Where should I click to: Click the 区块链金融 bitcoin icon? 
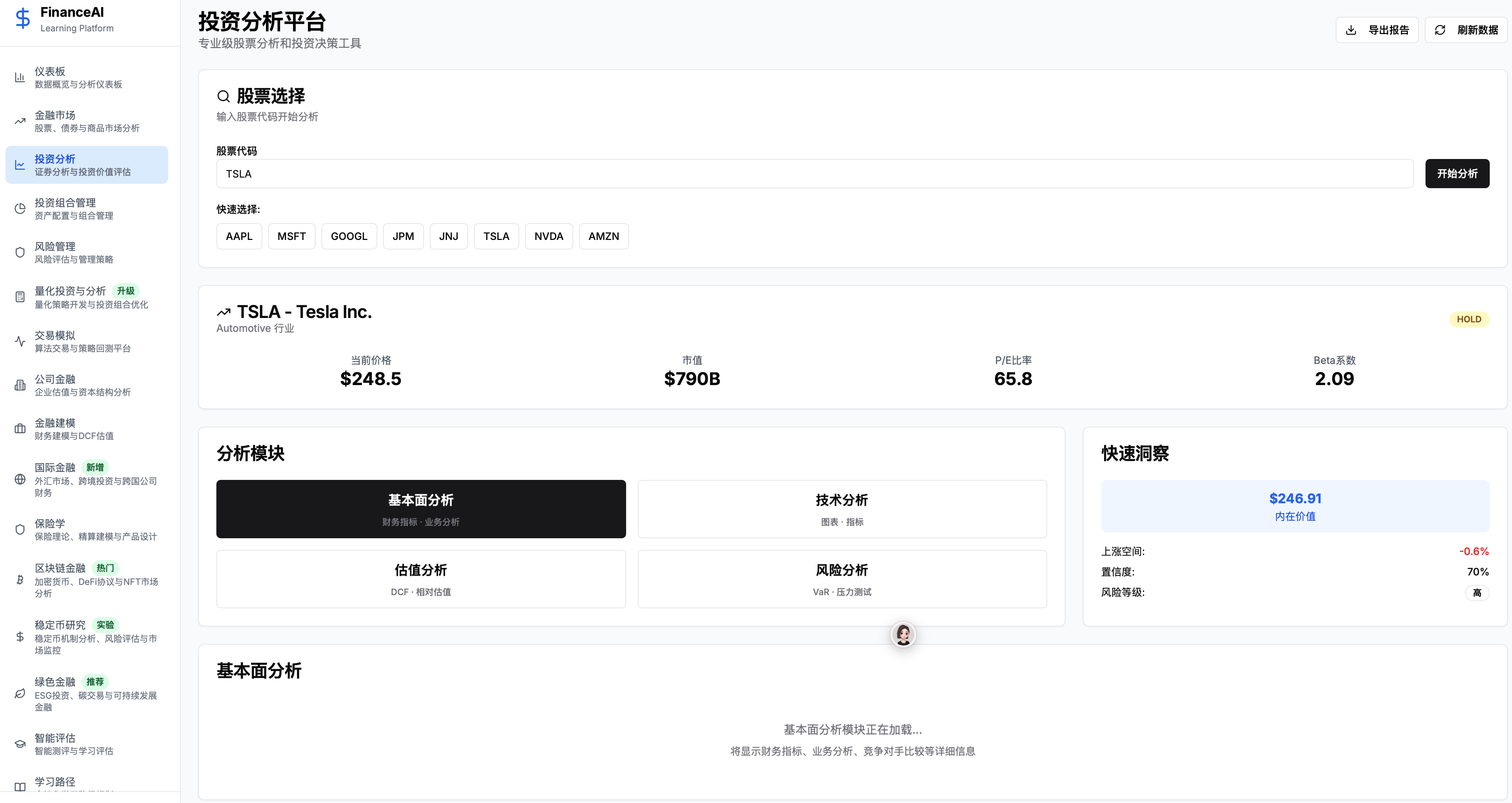point(20,580)
